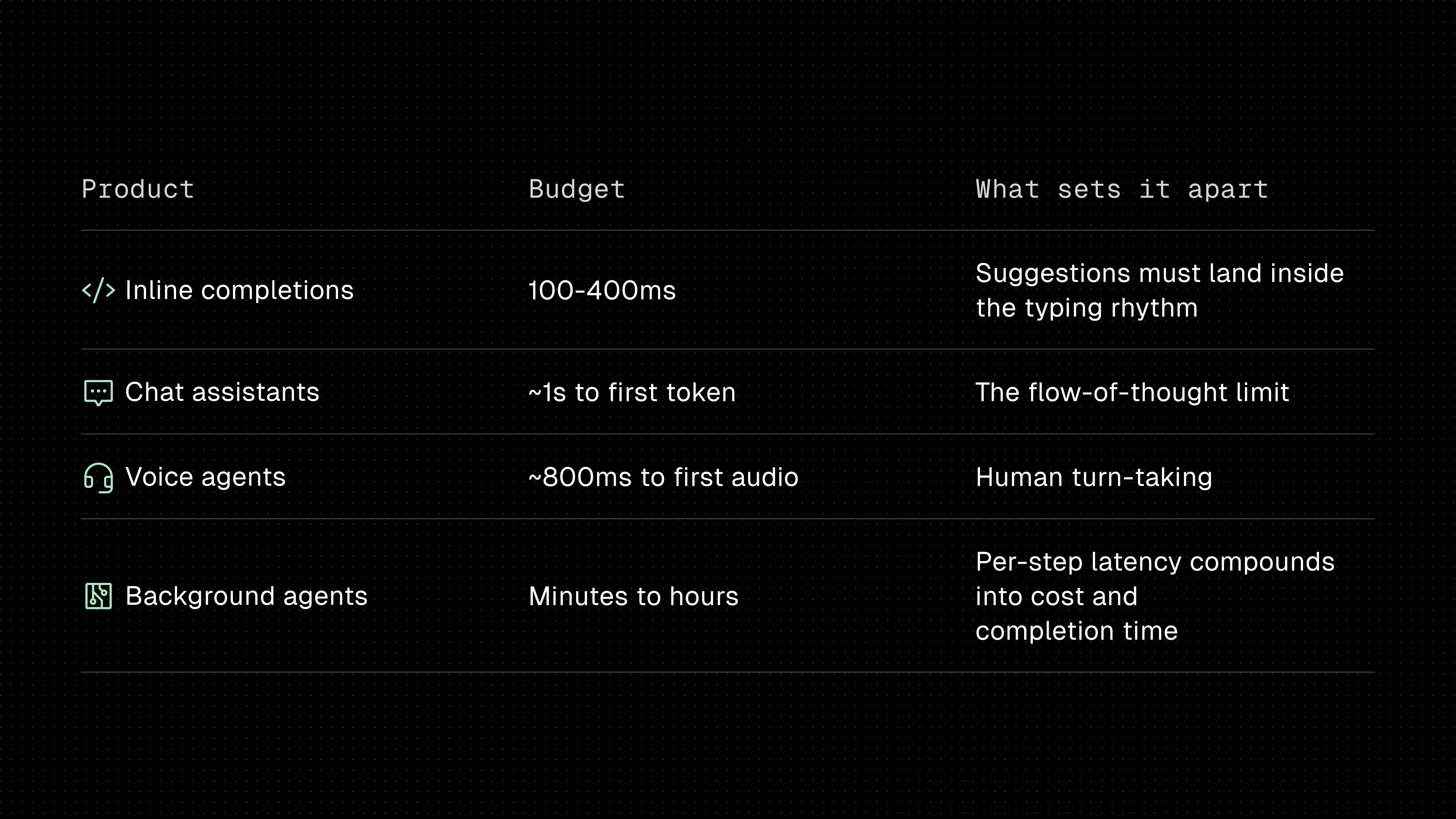
Task: Click the 'Minutes to hours' cell
Action: (634, 597)
